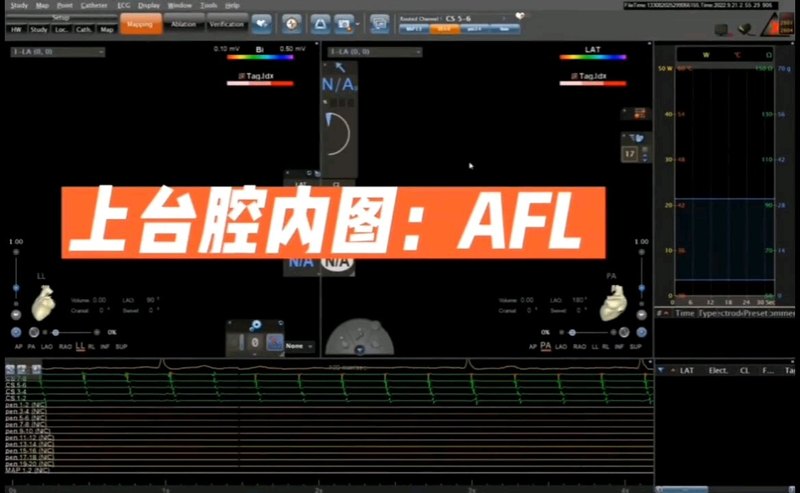Open the Catheter menu
This screenshot has width=800, height=493.
pyautogui.click(x=94, y=5)
